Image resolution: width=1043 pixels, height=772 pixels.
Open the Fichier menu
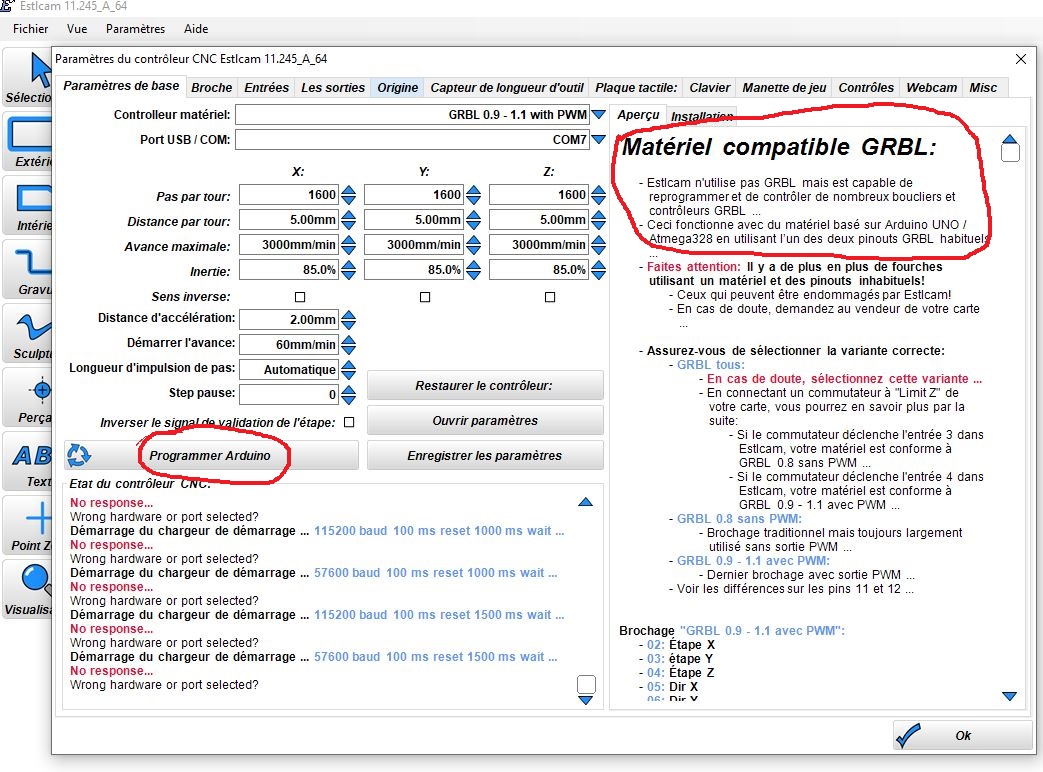(31, 29)
